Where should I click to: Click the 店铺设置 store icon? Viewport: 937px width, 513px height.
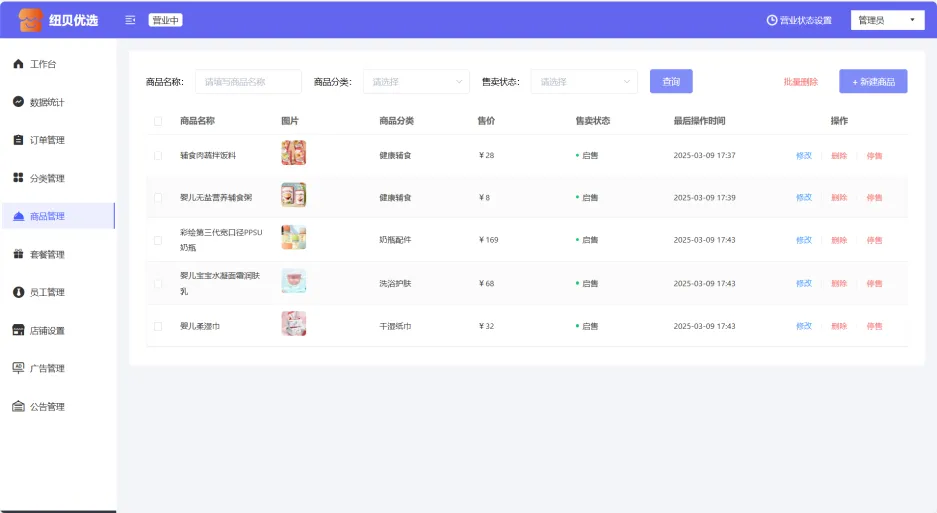point(18,330)
